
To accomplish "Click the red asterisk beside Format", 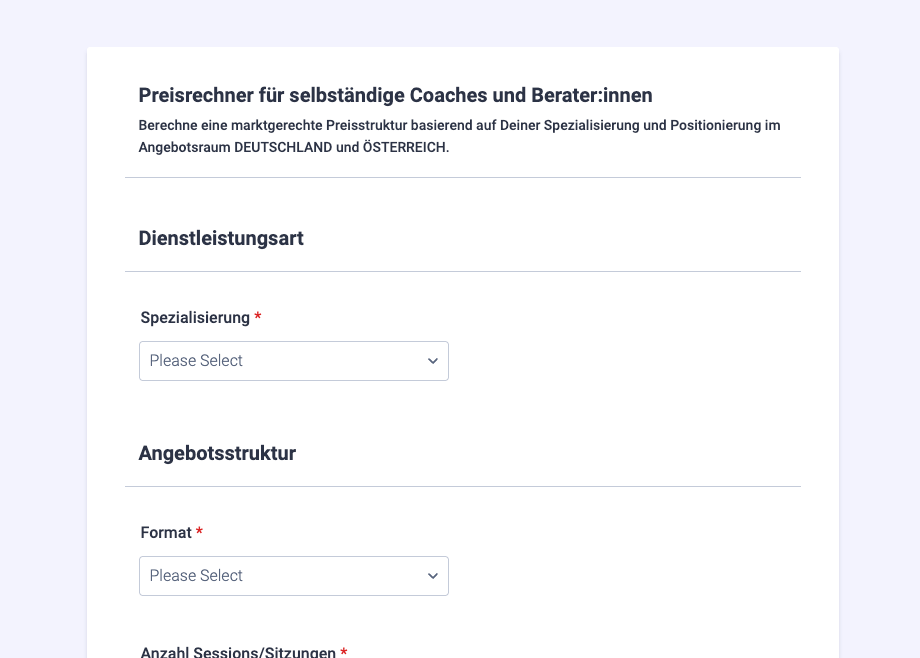I will coord(199,532).
